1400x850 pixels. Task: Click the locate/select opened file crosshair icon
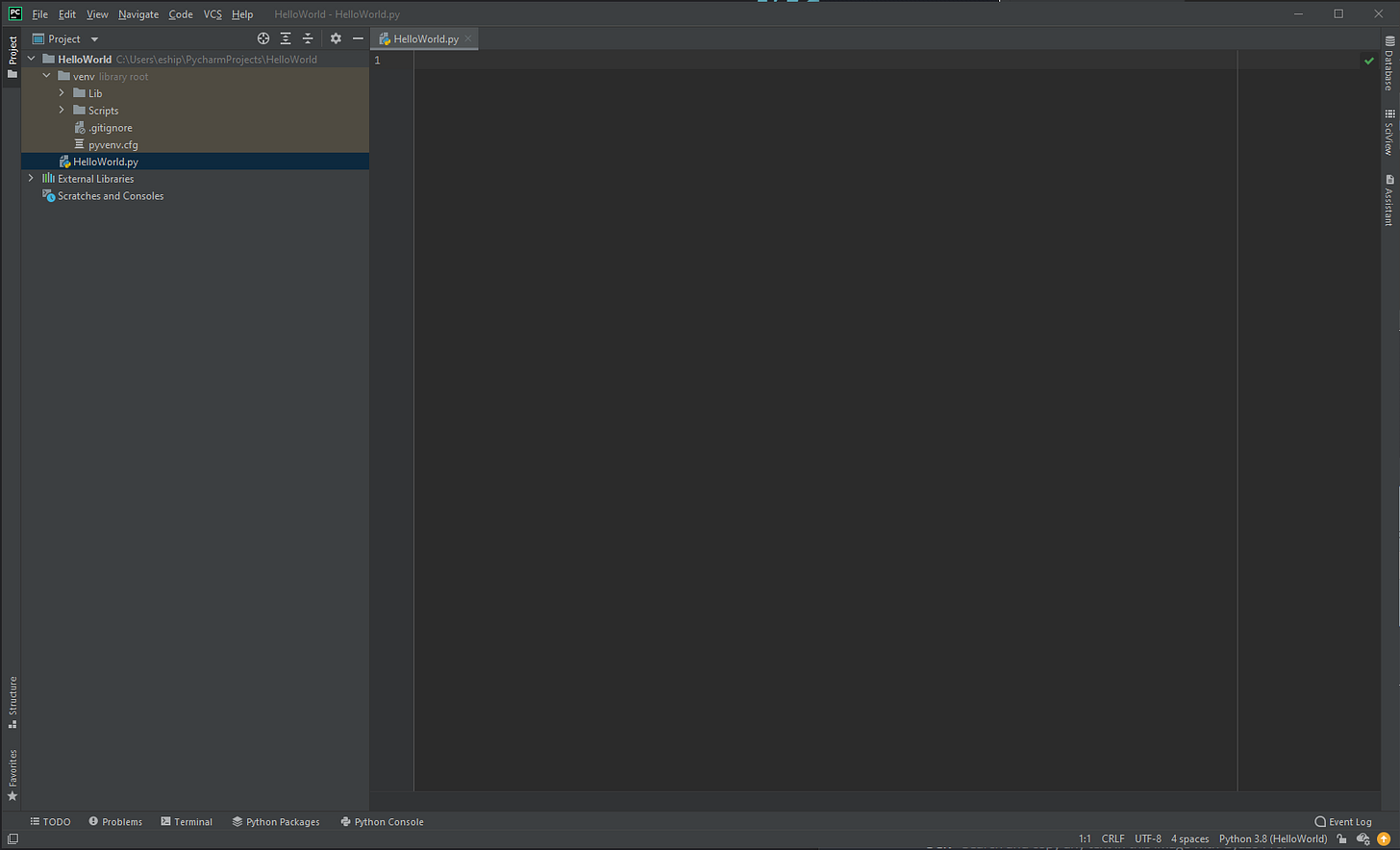click(x=263, y=38)
